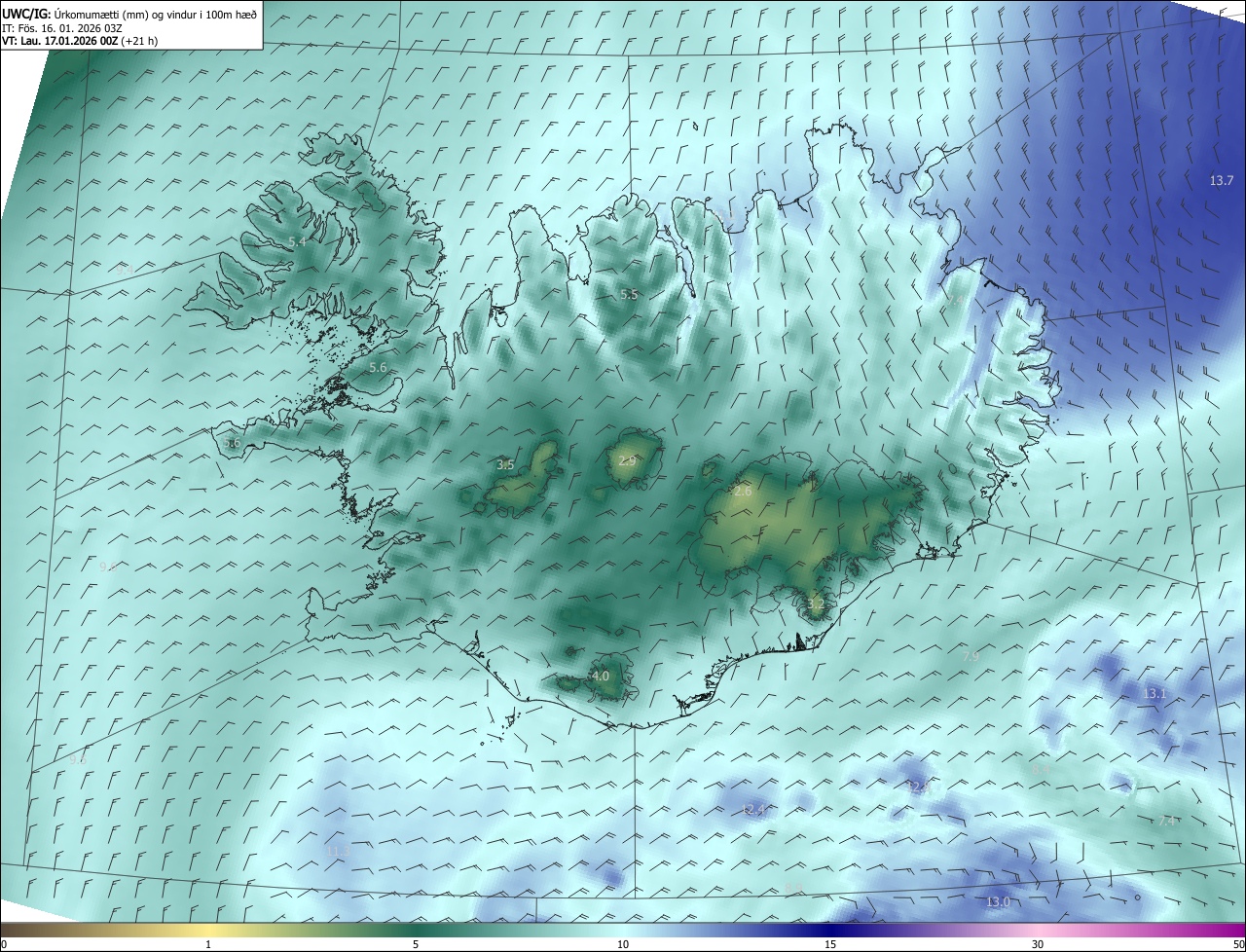Select the 8.4 value label over the ocean
Viewport: 1246px width, 952px height.
pyautogui.click(x=1041, y=769)
